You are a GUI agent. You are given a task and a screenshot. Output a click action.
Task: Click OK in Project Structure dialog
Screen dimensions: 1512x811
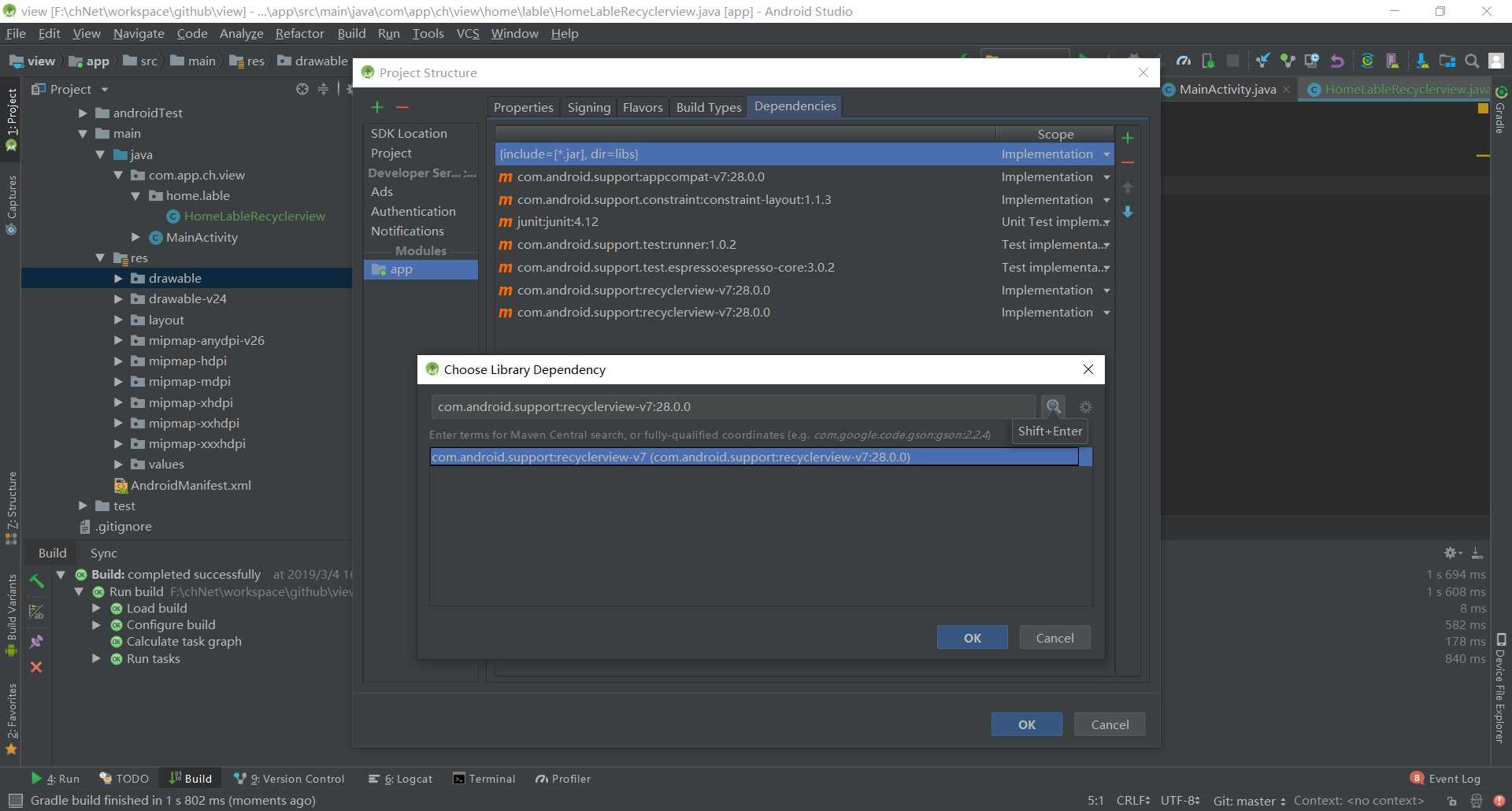1027,724
